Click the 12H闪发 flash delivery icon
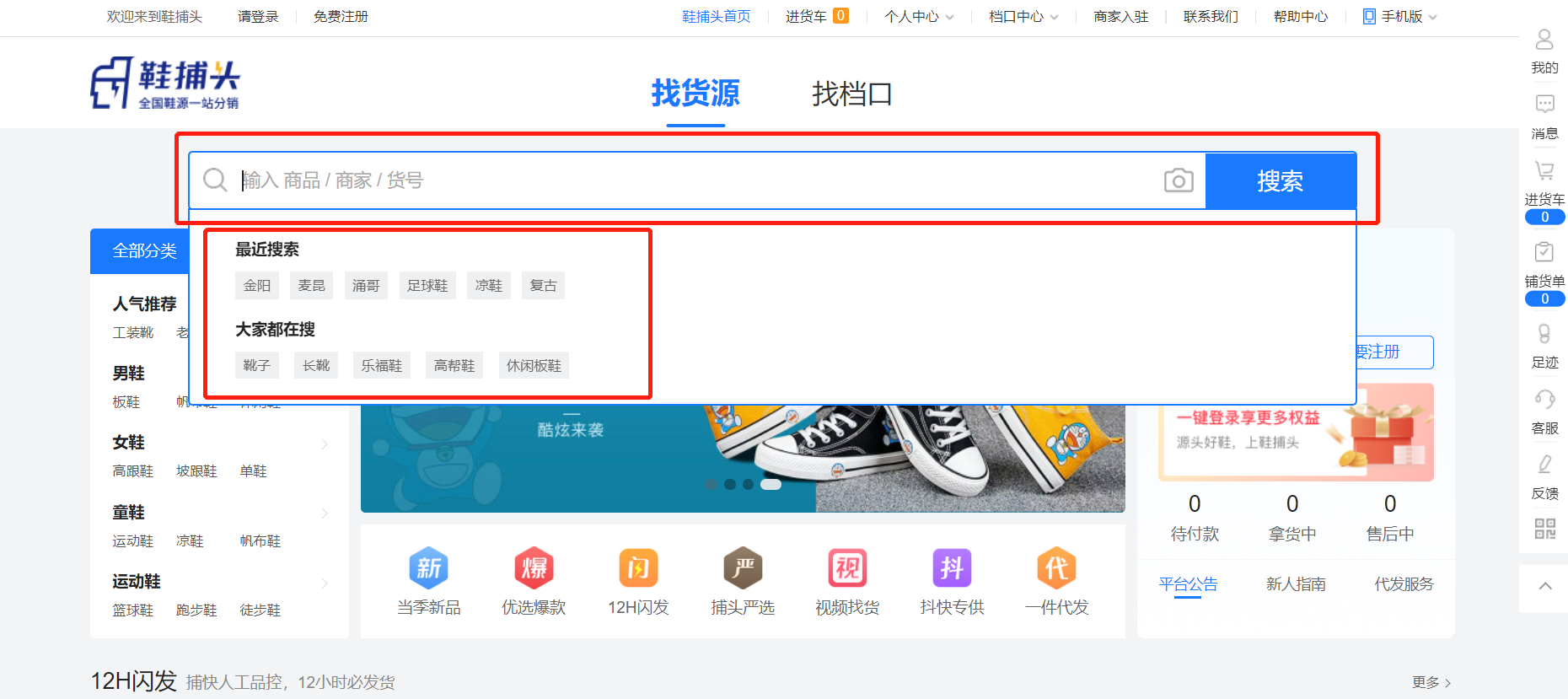 click(x=638, y=569)
